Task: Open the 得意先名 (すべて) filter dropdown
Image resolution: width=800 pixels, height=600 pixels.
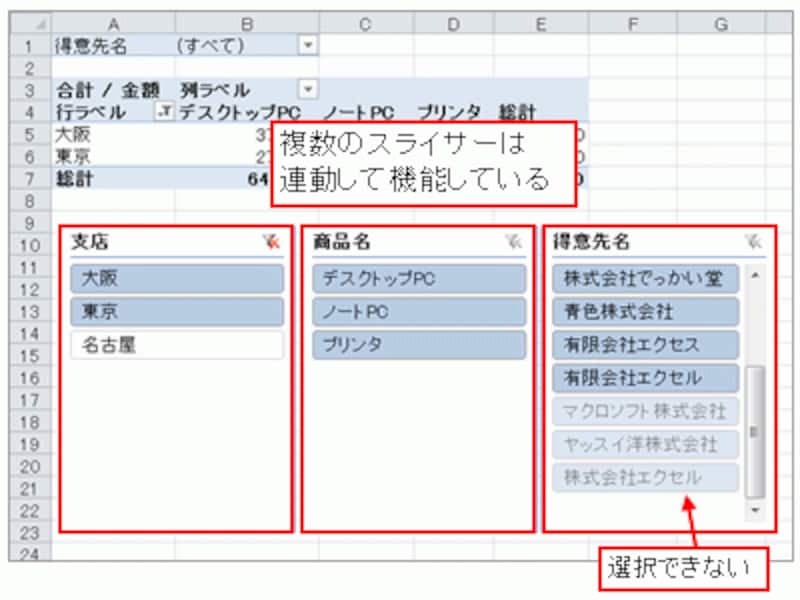Action: 308,45
